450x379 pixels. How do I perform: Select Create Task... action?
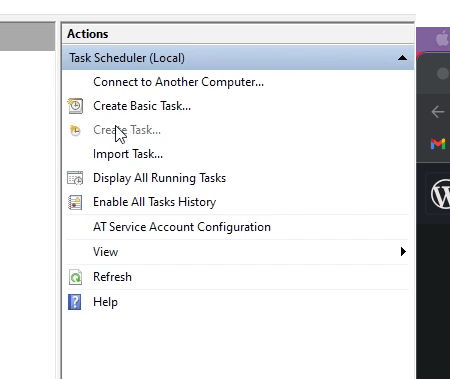coord(127,130)
